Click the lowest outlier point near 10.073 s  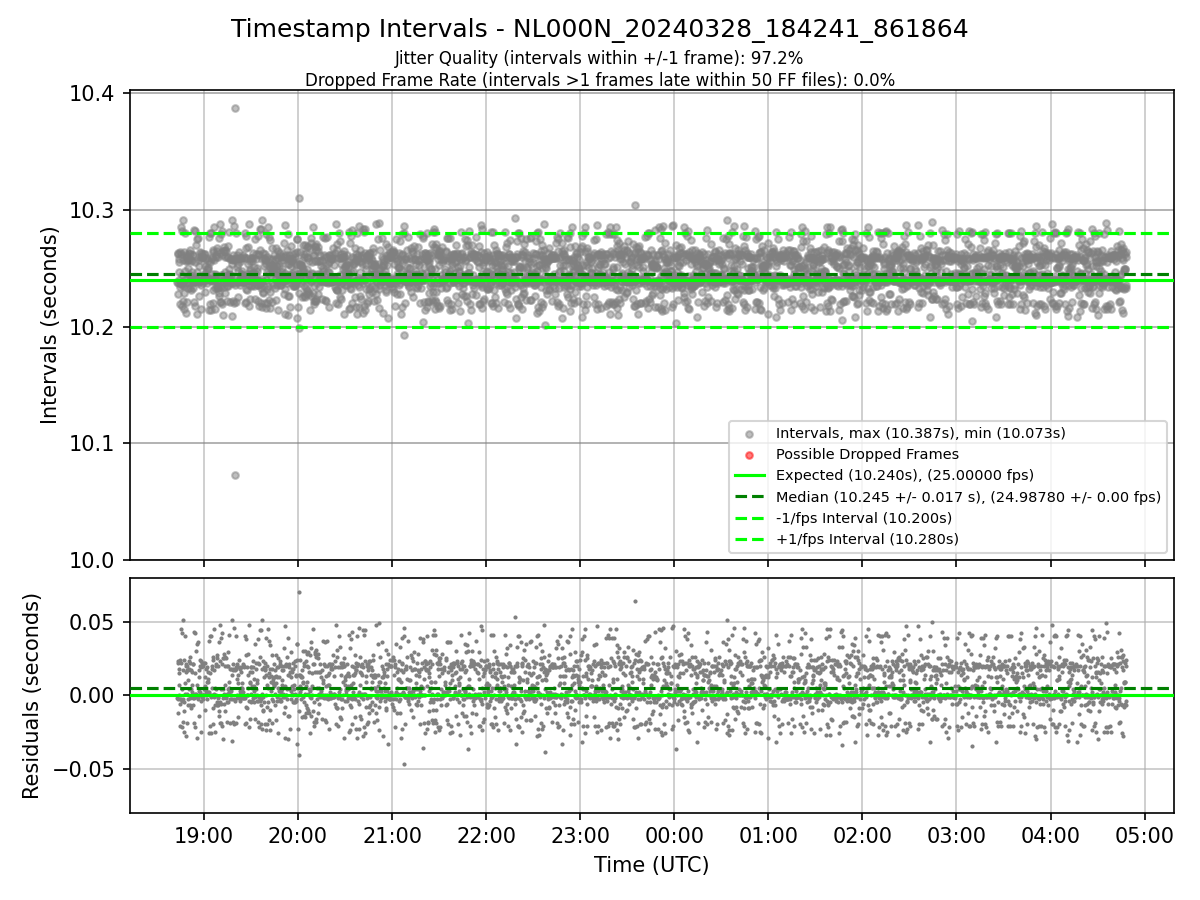pos(235,475)
